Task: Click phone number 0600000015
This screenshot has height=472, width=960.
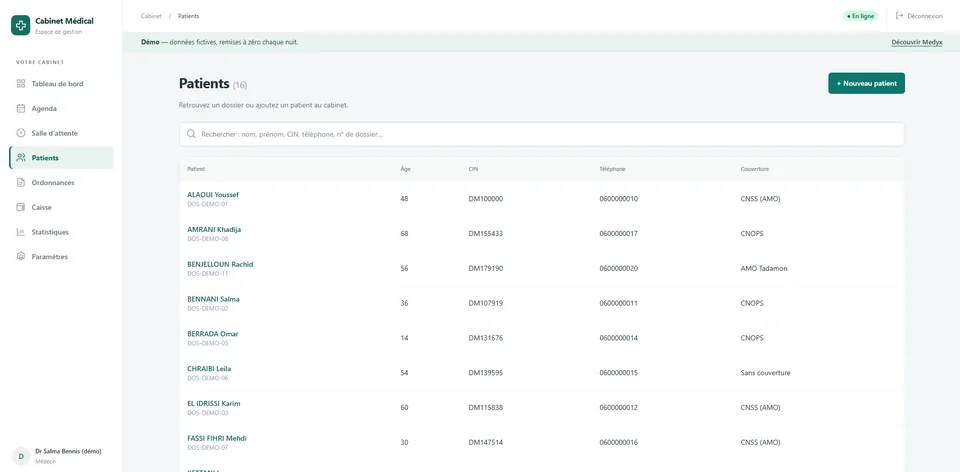Action: coord(619,373)
